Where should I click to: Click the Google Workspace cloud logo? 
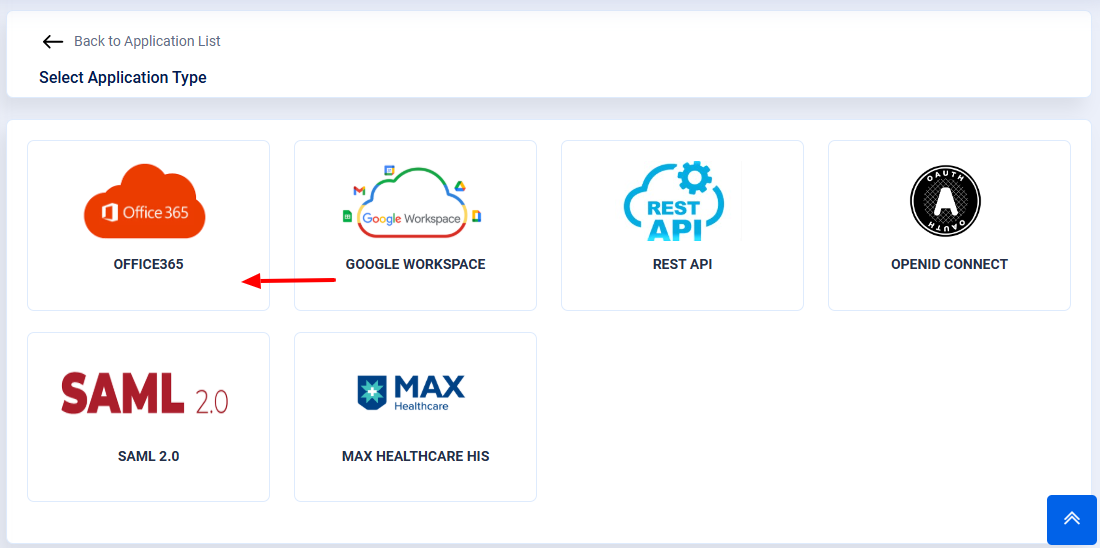pos(412,205)
